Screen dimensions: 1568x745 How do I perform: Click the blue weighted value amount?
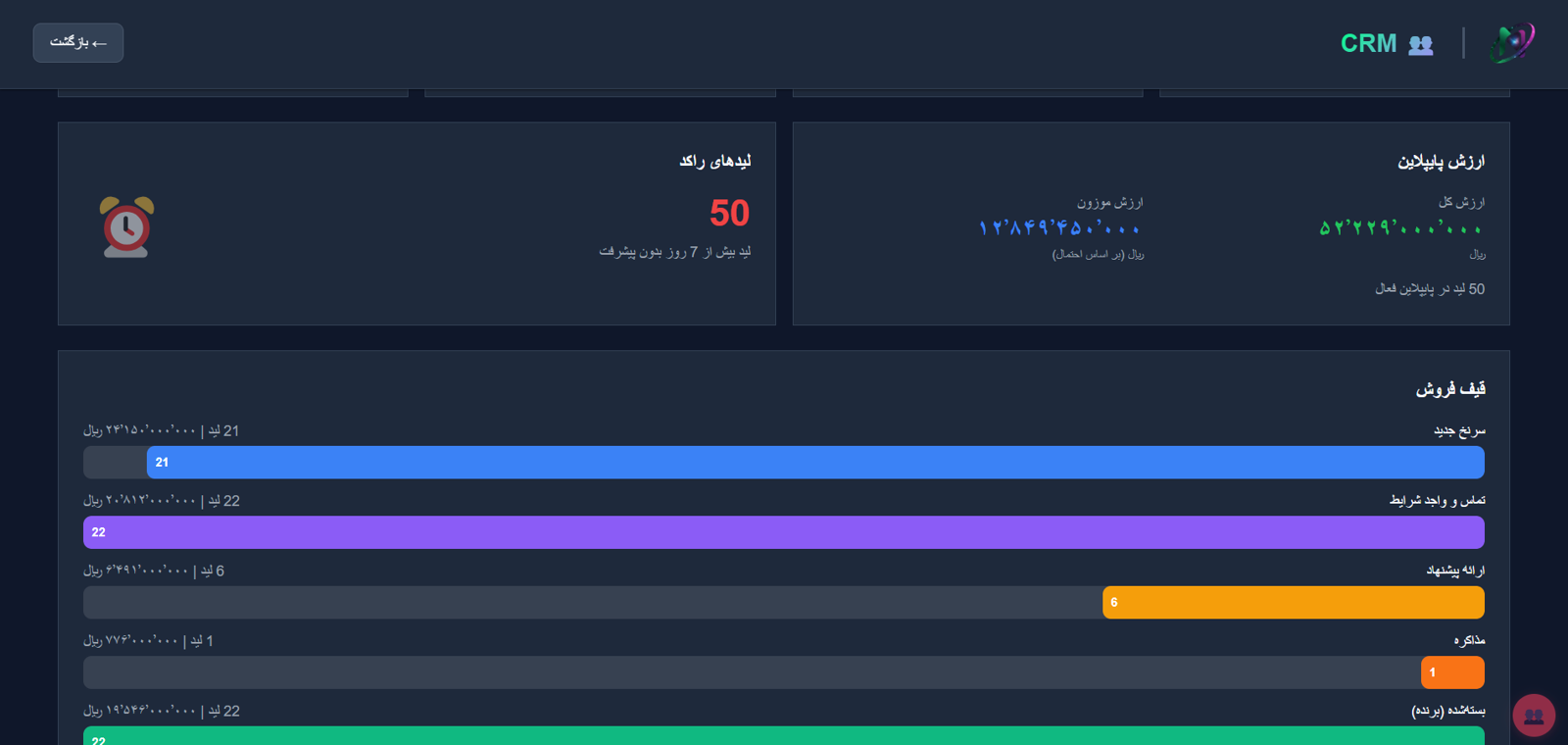coord(1059,228)
